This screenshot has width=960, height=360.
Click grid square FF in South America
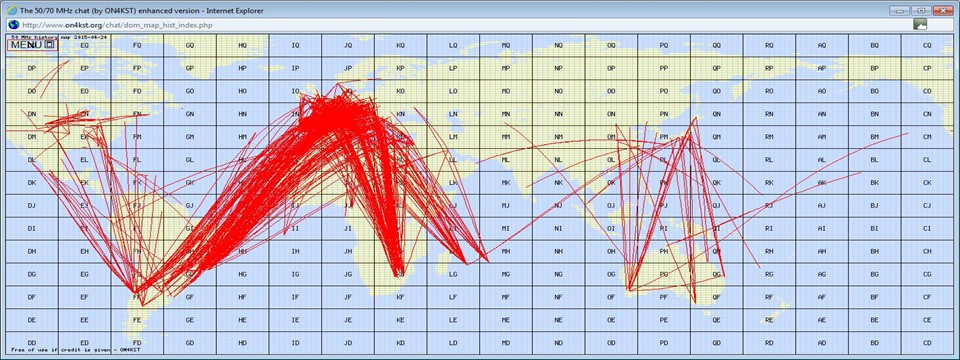pyautogui.click(x=137, y=297)
